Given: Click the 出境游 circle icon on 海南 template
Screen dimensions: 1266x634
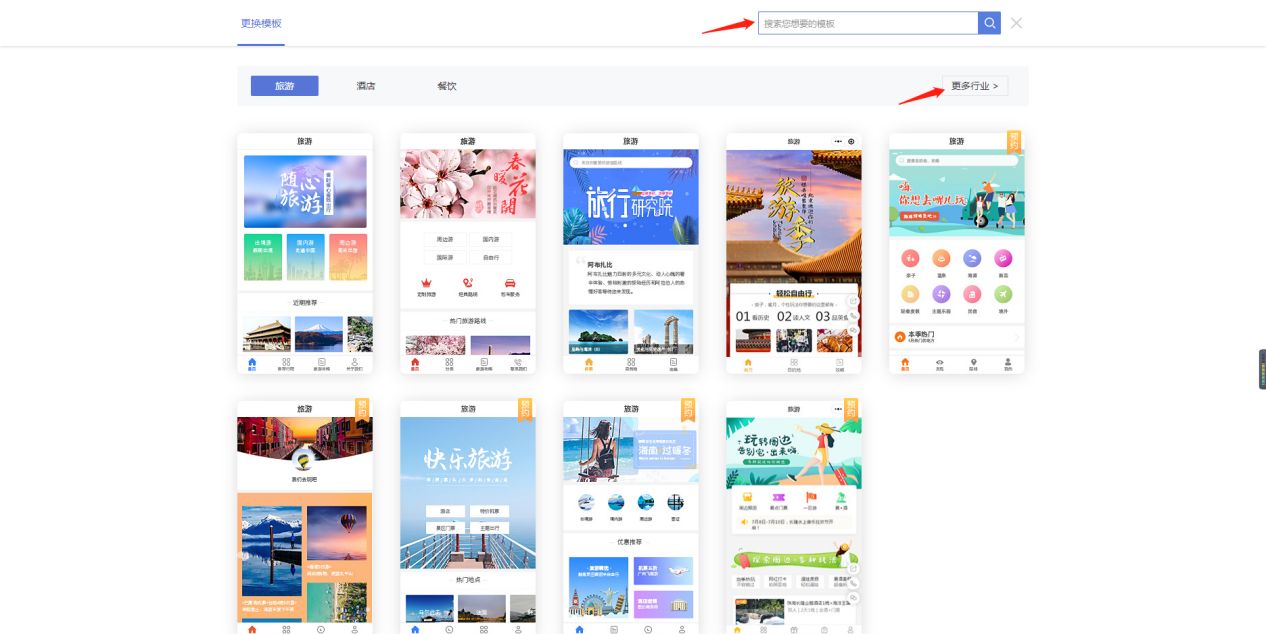Looking at the screenshot, I should (586, 503).
